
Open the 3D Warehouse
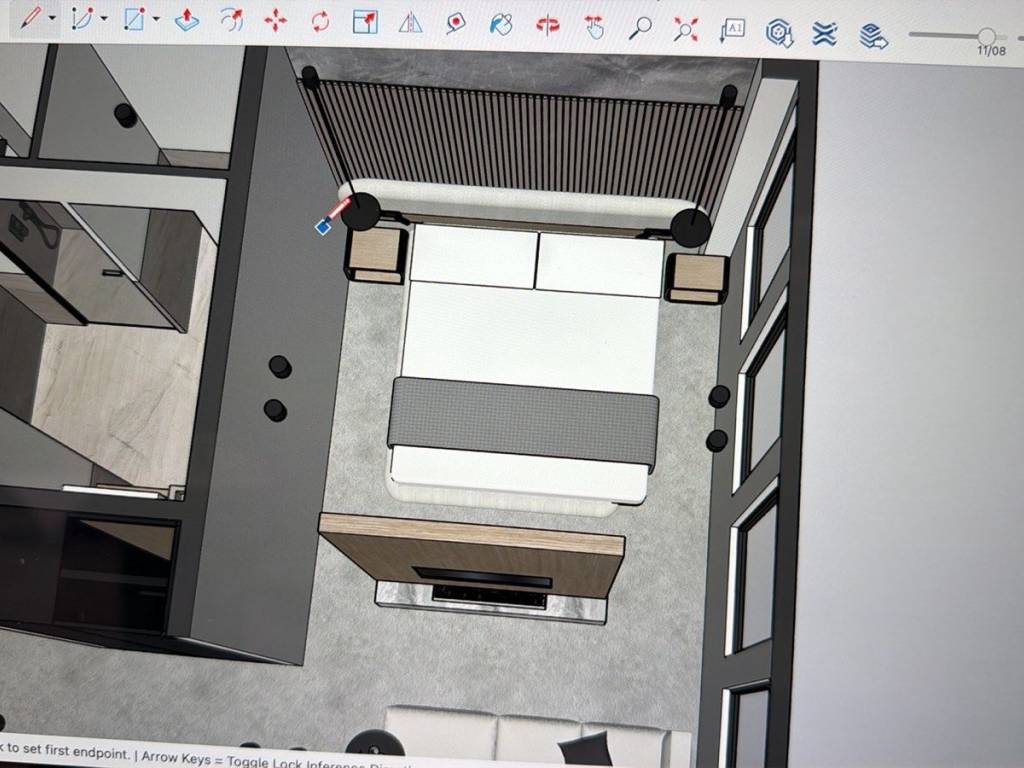point(779,34)
